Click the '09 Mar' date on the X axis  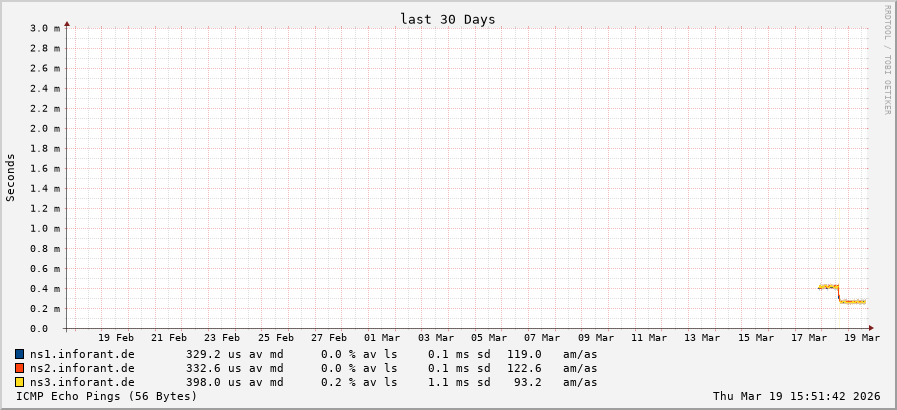[x=597, y=338]
